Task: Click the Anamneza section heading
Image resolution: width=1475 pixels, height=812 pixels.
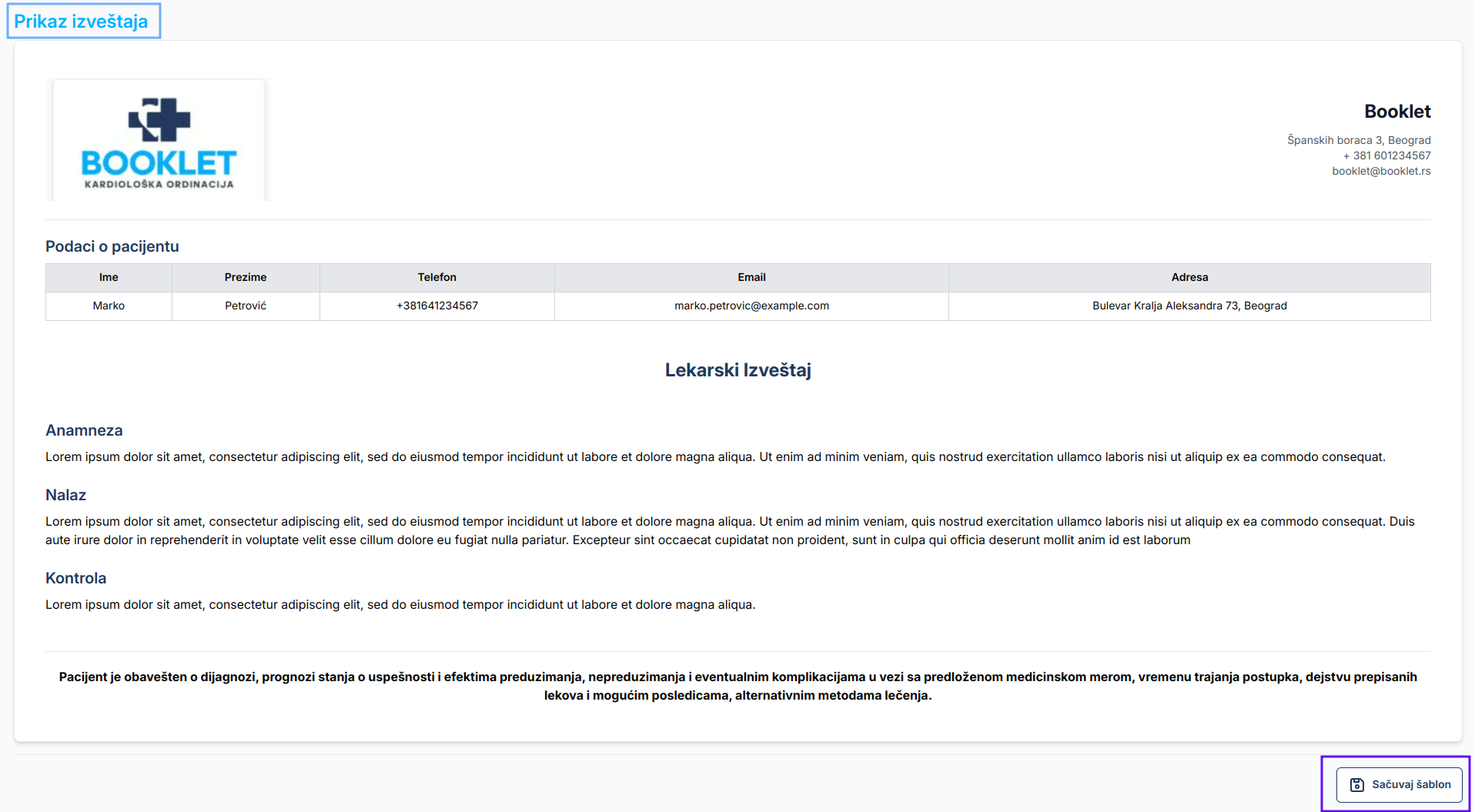Action: click(84, 430)
